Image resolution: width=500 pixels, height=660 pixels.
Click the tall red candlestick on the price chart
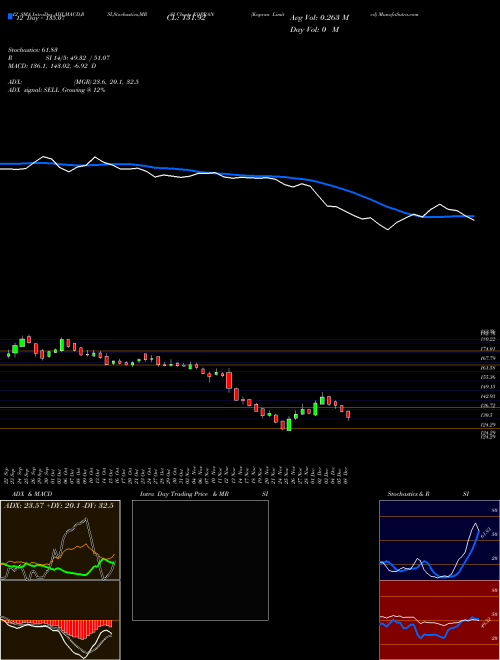229,380
